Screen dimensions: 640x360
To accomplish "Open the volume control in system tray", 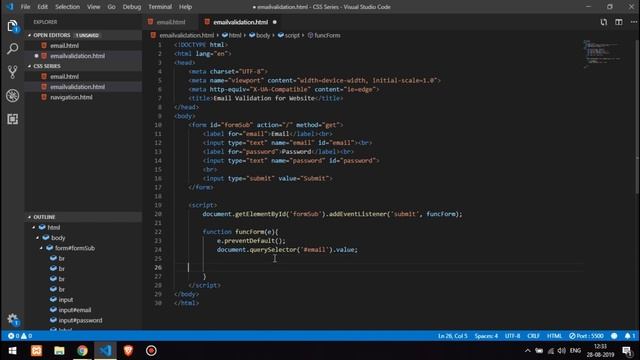I will point(562,351).
